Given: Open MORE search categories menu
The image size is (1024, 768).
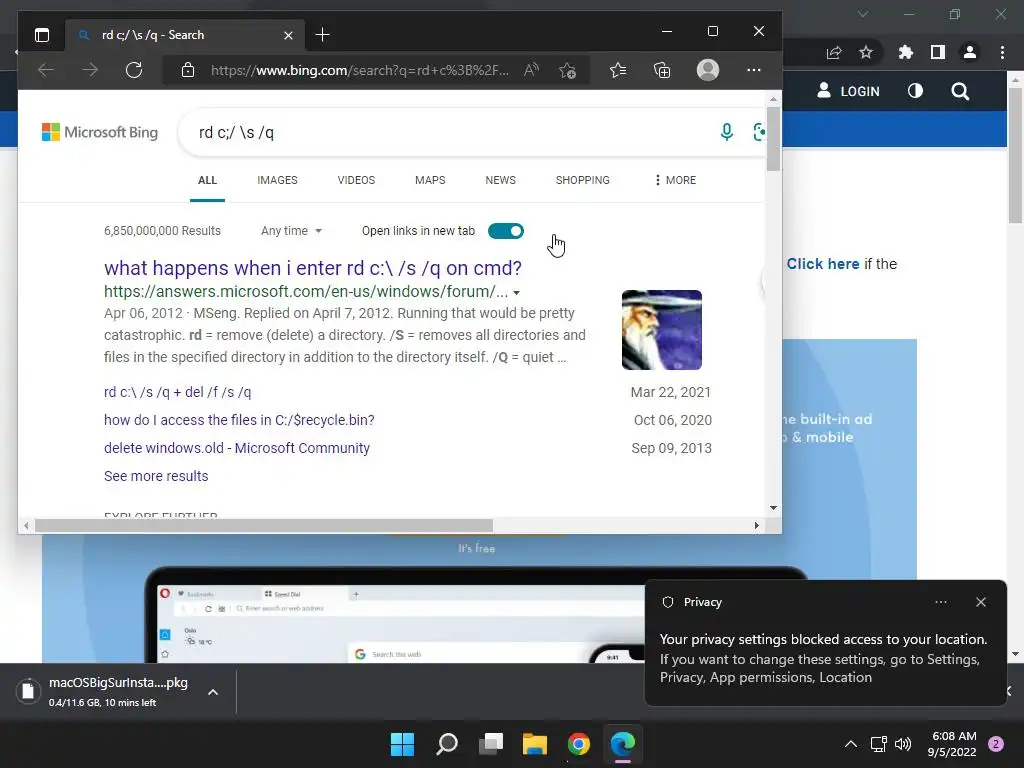Looking at the screenshot, I should (675, 180).
